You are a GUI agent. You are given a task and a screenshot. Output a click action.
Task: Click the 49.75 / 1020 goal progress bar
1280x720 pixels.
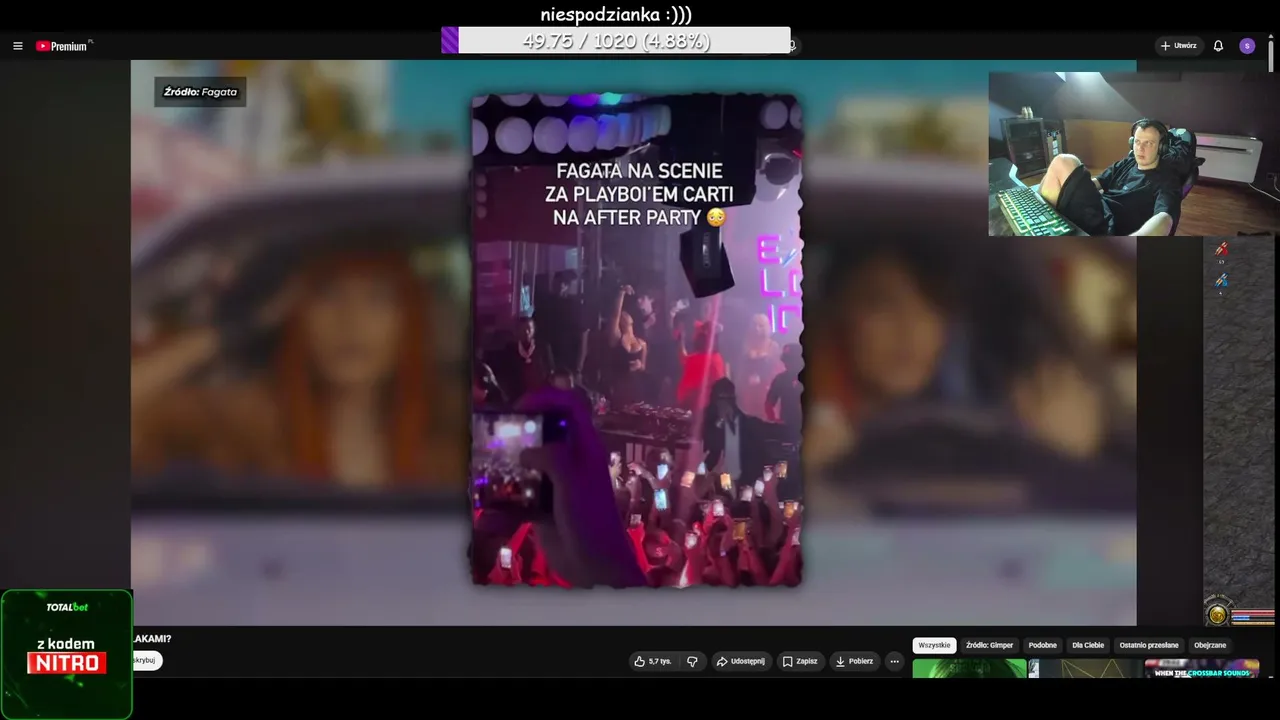[616, 41]
